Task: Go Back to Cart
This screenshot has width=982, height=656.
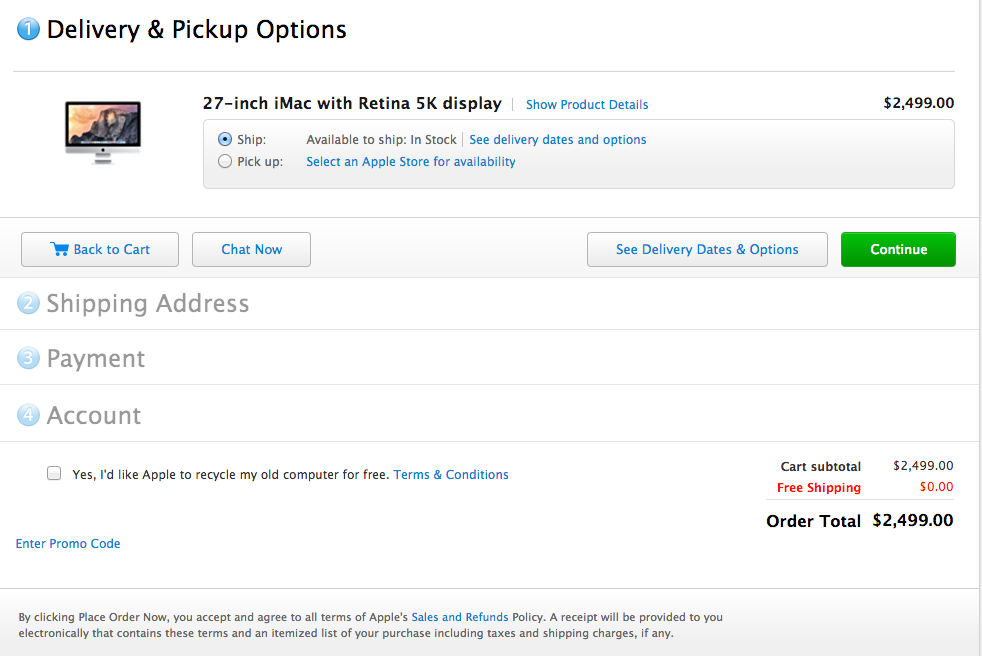Action: pyautogui.click(x=100, y=249)
